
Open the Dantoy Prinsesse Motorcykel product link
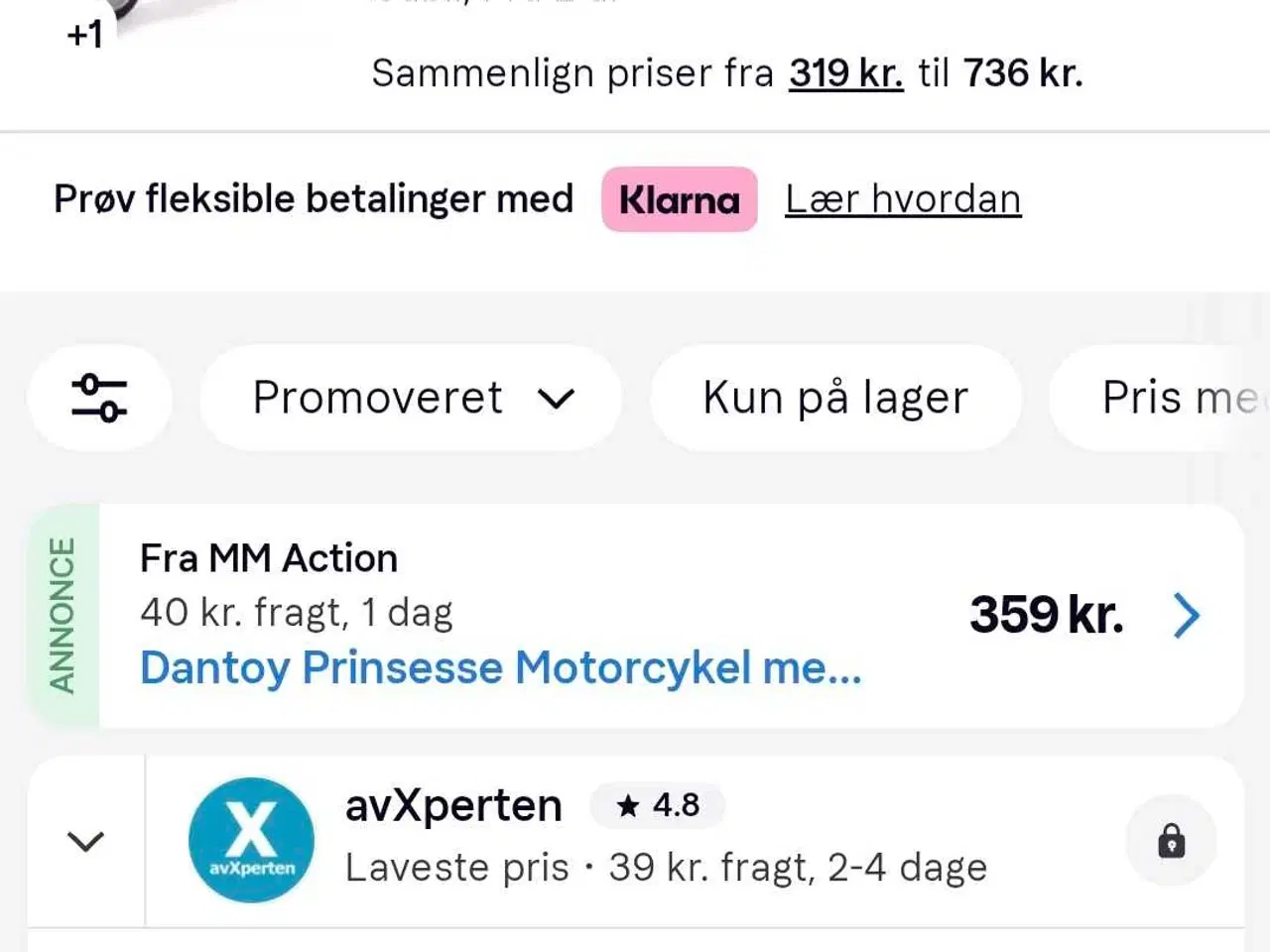click(x=501, y=667)
